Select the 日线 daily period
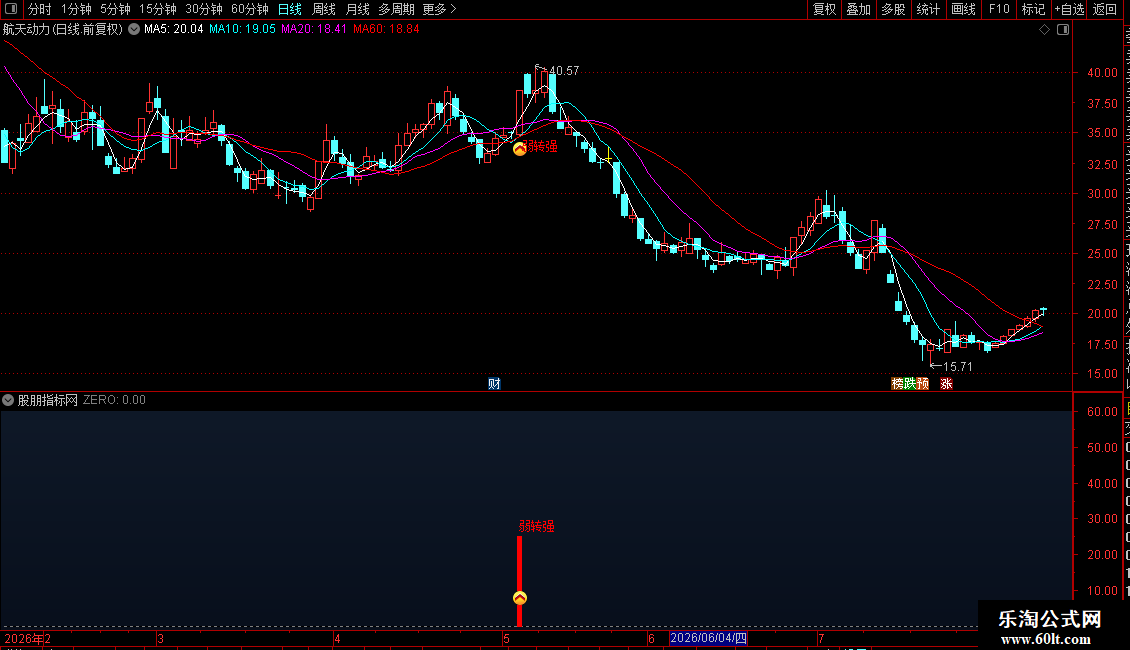This screenshot has width=1130, height=650. click(290, 9)
